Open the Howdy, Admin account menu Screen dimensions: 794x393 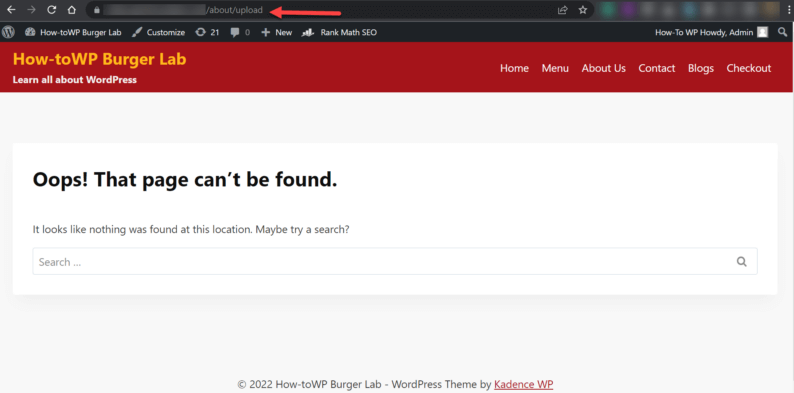[x=711, y=32]
